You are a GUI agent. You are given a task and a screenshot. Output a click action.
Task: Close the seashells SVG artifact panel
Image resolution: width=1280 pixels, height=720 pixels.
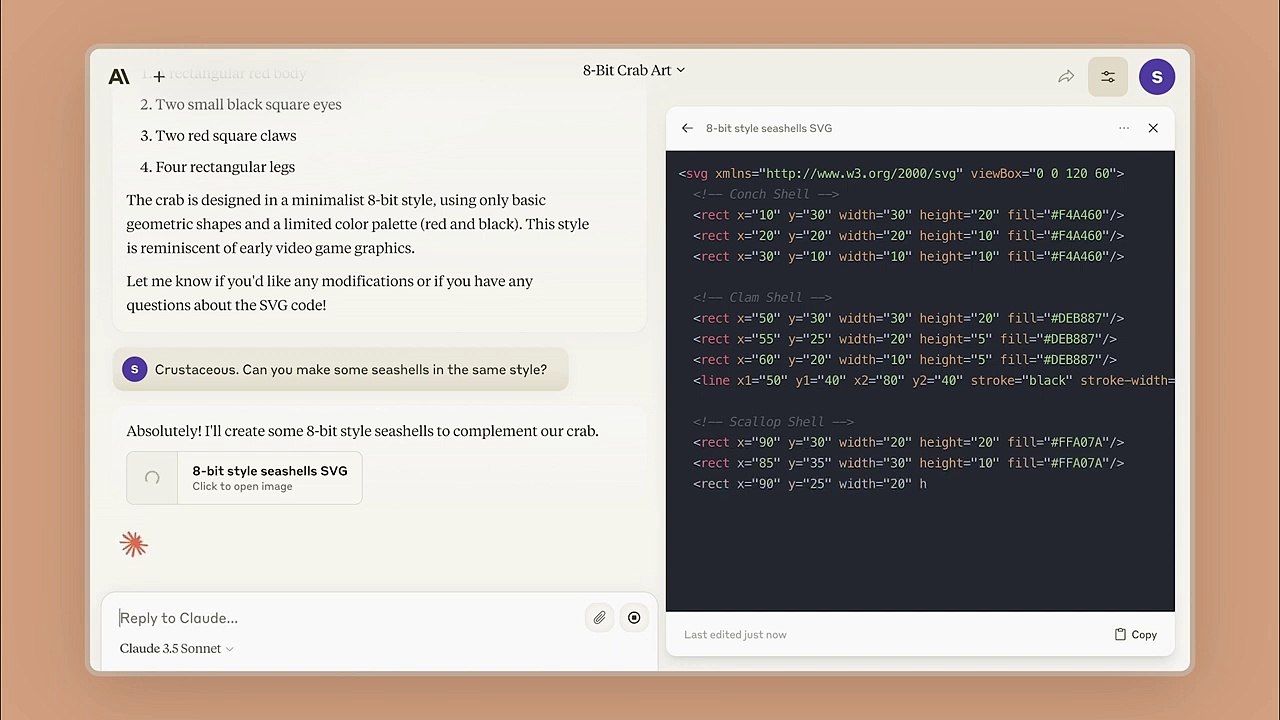[1153, 128]
